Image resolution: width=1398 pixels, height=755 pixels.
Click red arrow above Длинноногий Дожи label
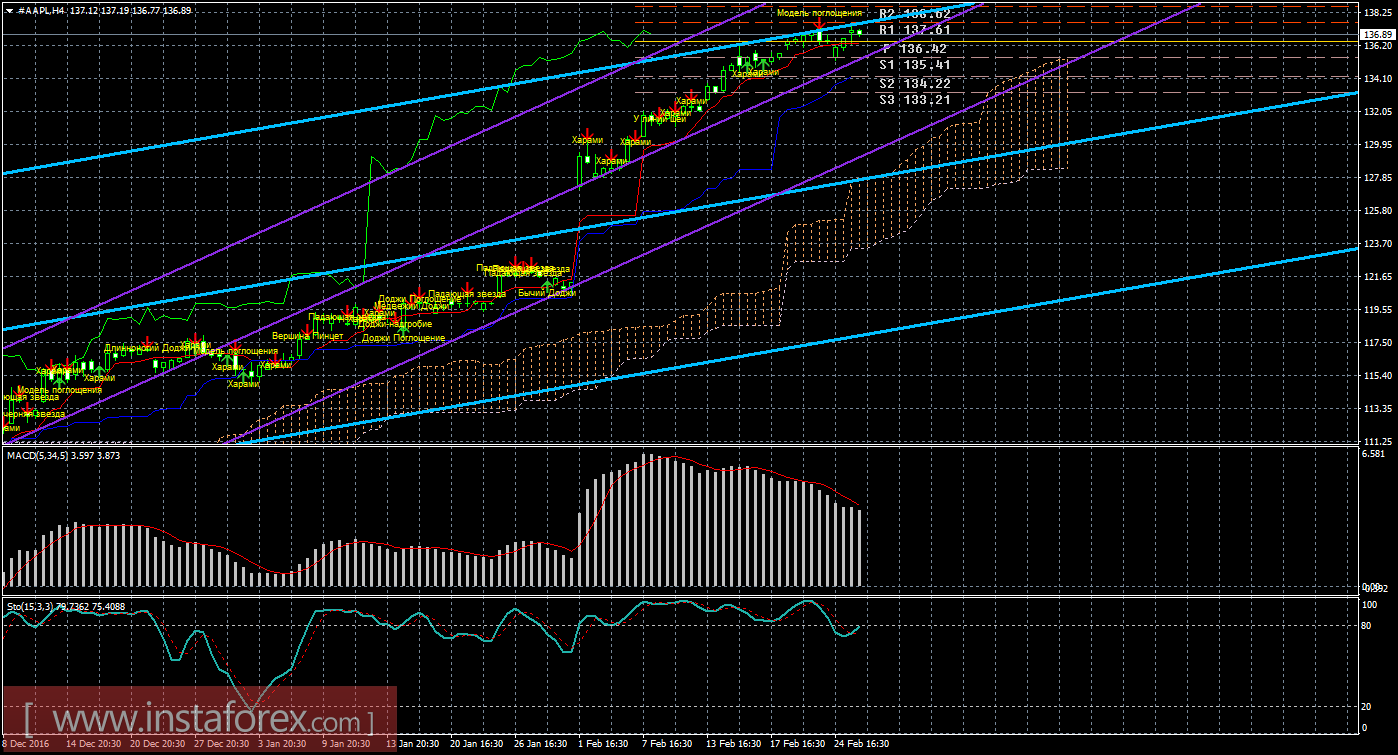[147, 342]
